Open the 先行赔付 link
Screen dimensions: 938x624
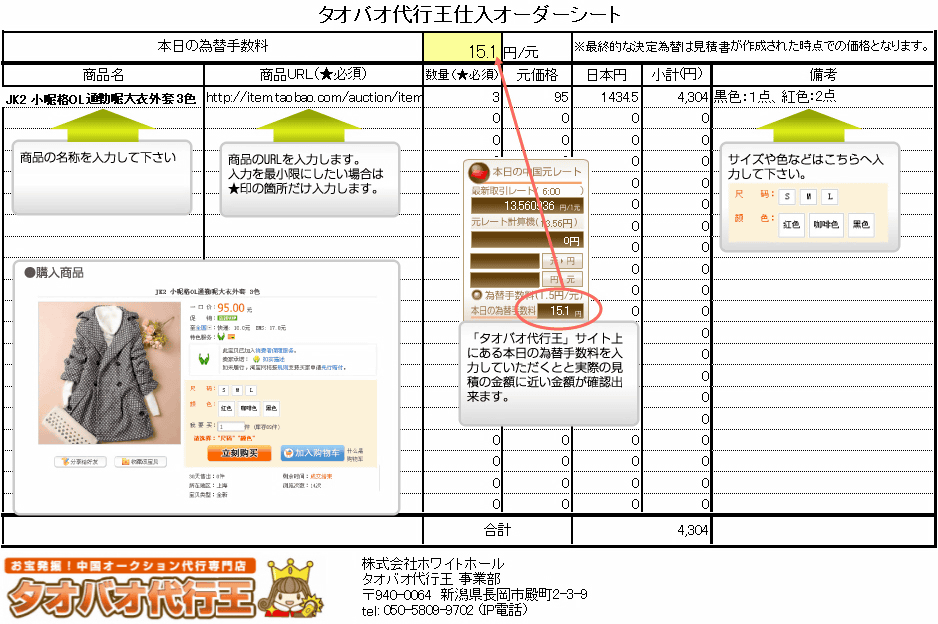click(x=332, y=367)
